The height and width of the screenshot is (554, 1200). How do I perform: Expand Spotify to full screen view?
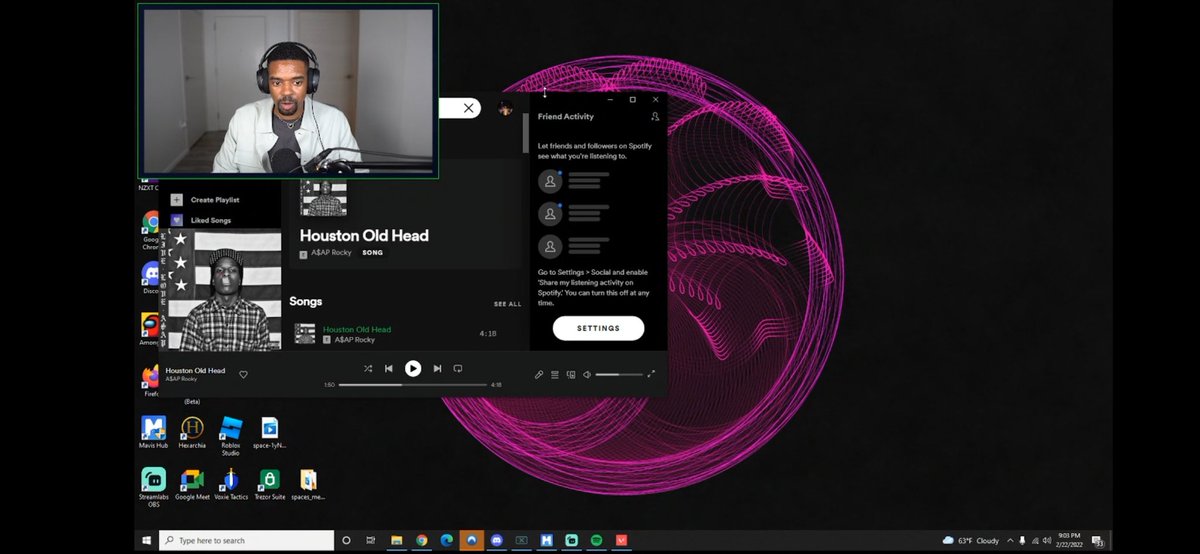651,374
